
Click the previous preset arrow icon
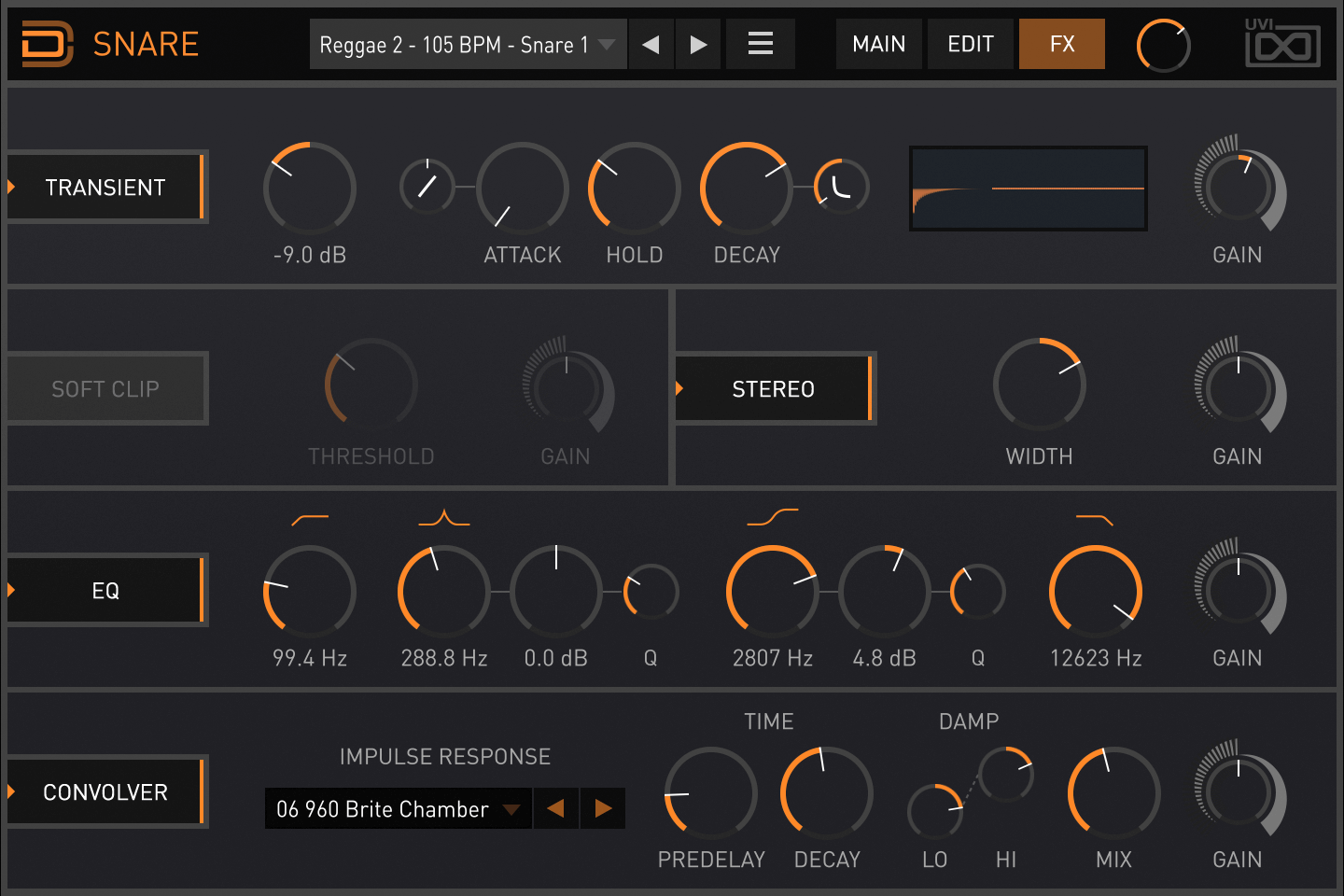[x=651, y=44]
